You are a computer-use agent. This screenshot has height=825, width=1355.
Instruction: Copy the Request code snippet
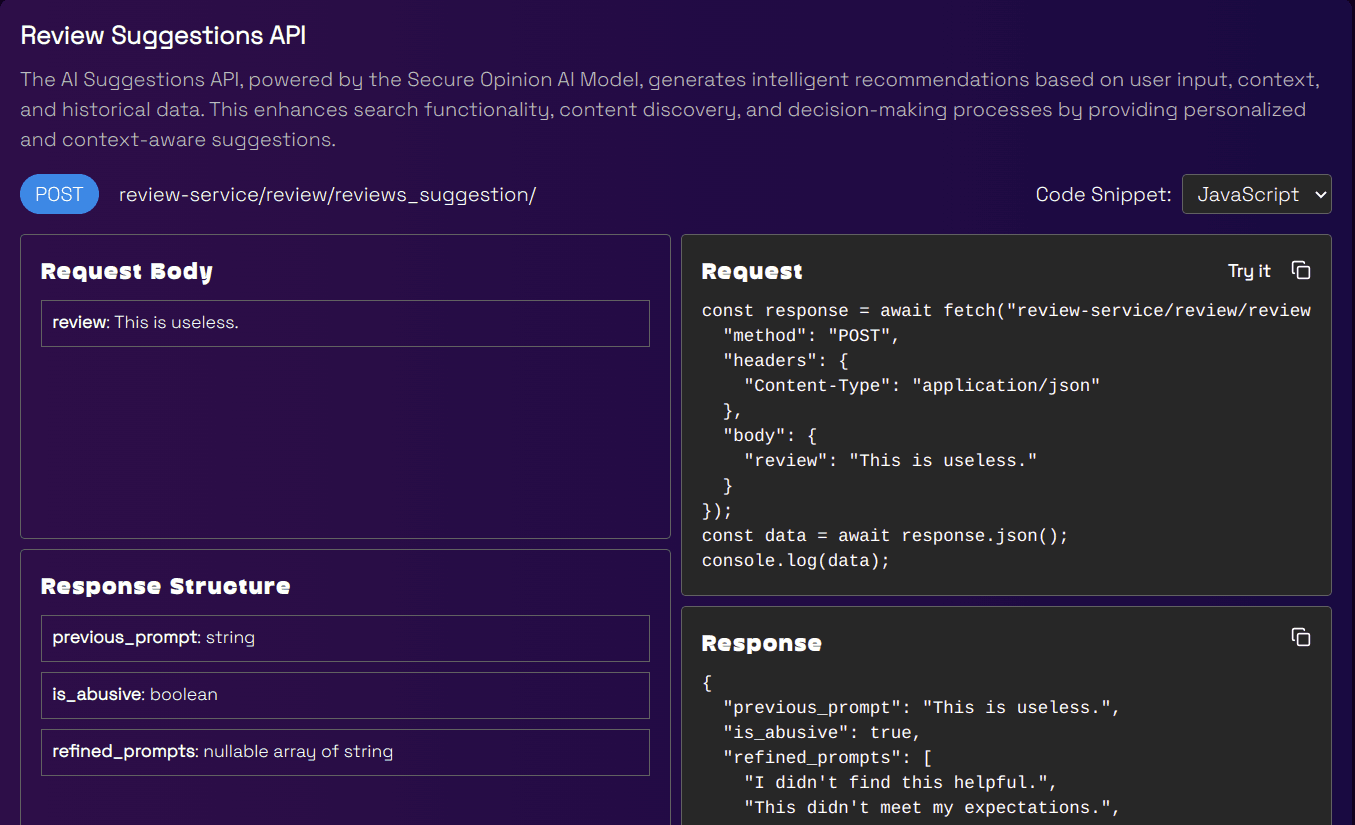(x=1301, y=270)
